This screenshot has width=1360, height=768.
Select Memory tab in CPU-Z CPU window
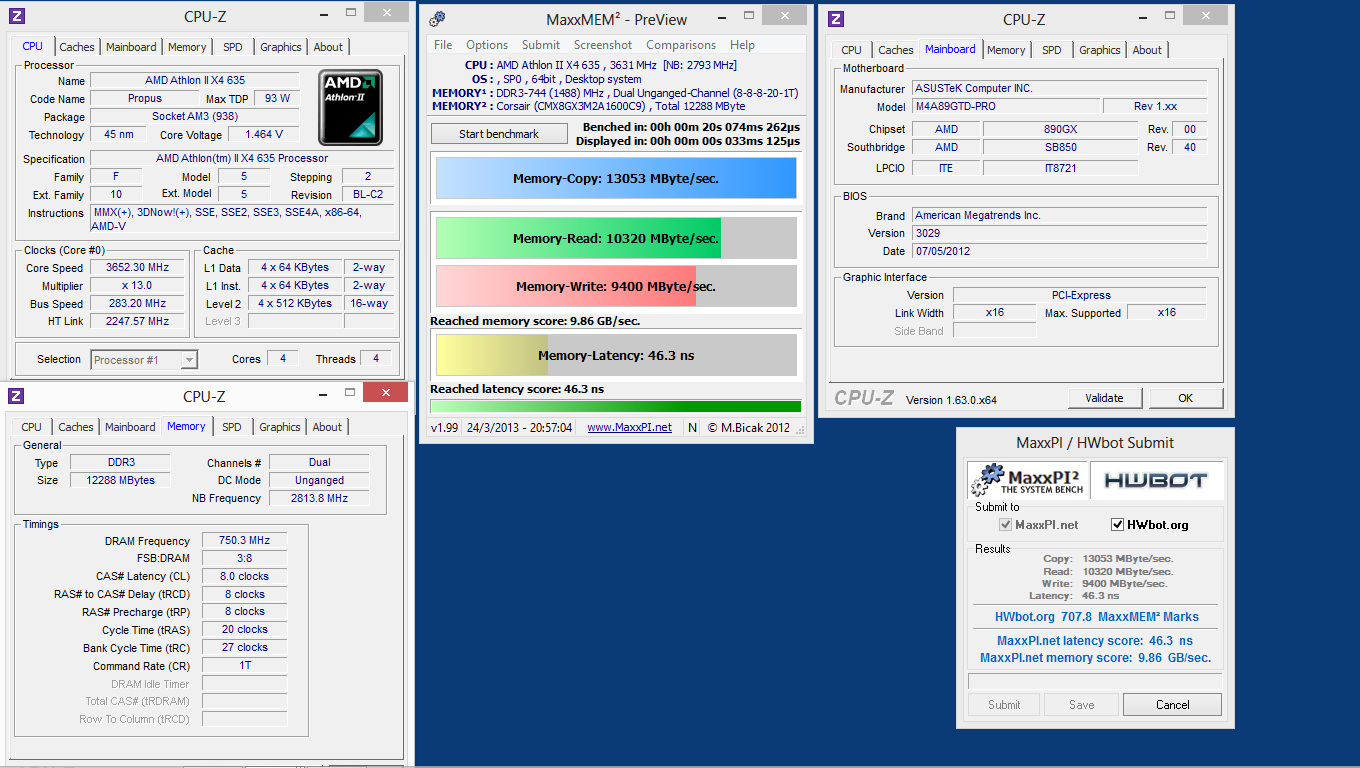pos(187,47)
